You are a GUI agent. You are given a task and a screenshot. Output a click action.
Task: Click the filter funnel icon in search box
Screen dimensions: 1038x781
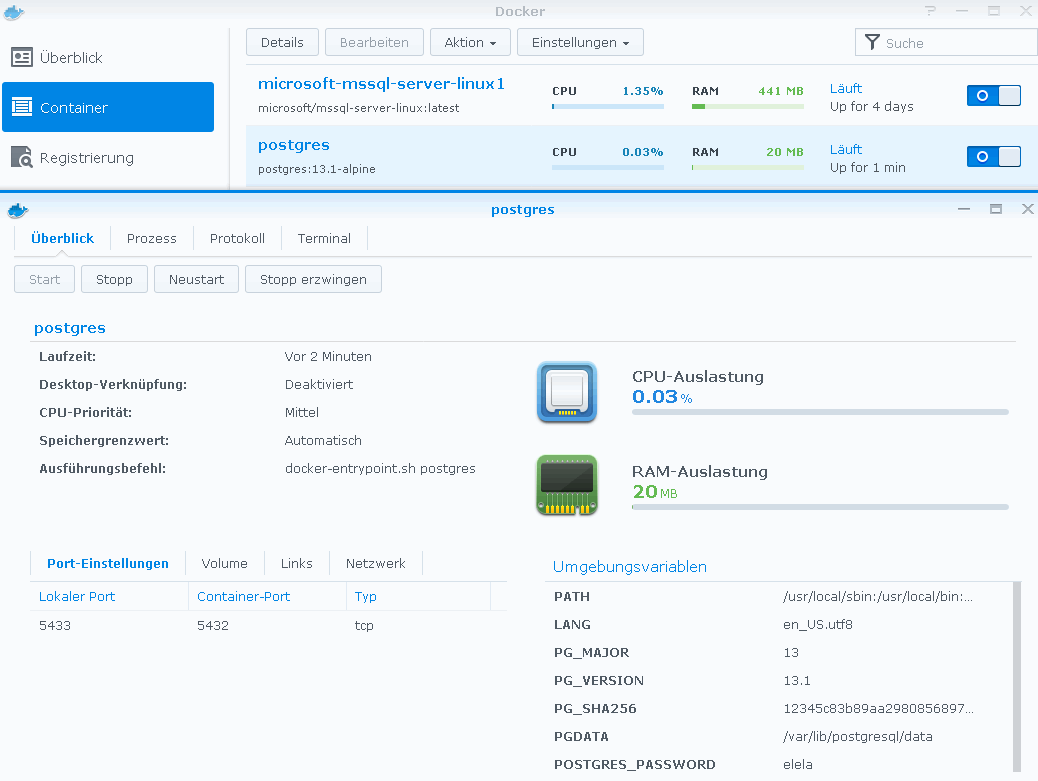pyautogui.click(x=872, y=43)
